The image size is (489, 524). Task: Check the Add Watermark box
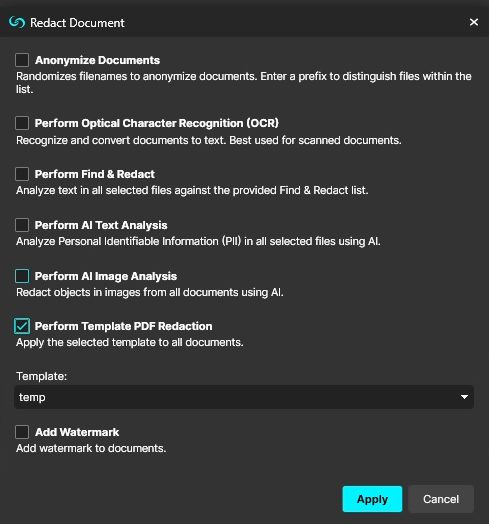click(x=22, y=432)
